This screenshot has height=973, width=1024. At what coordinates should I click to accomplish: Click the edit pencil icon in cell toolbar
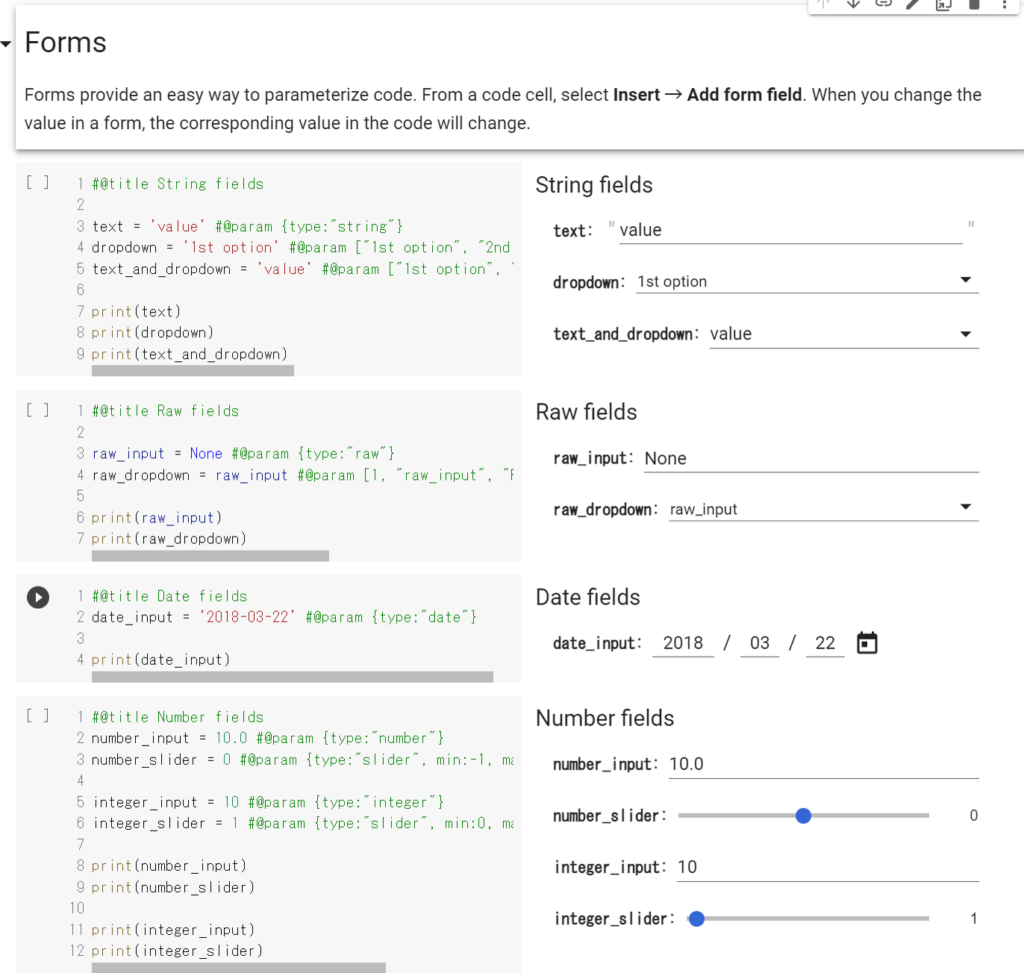click(913, 4)
